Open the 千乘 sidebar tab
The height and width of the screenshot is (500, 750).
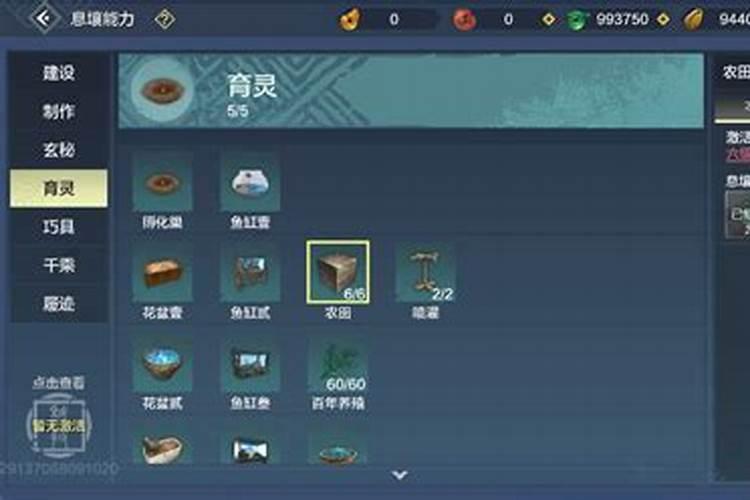pos(59,265)
